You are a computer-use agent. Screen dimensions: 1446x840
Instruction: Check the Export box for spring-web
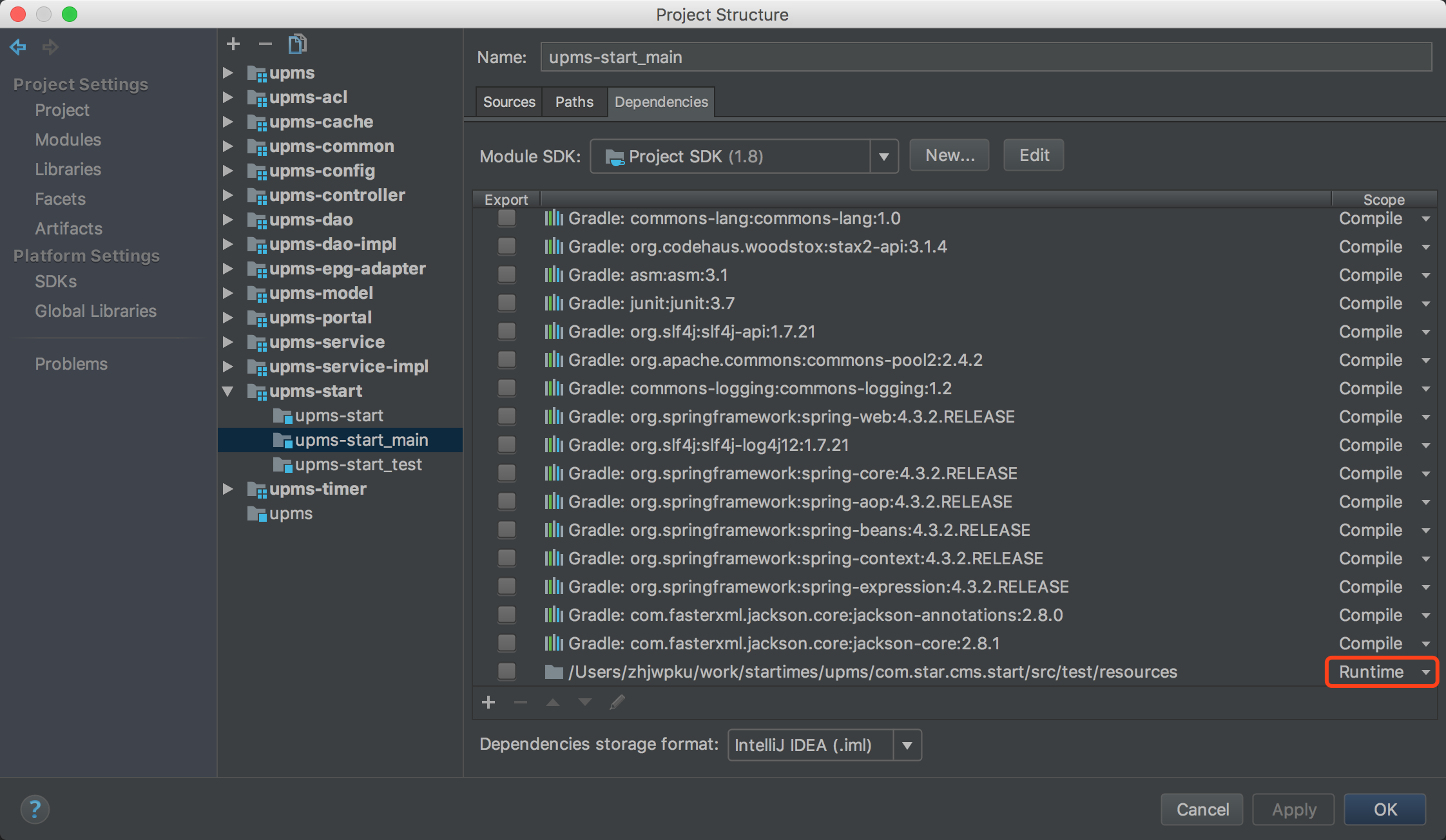(506, 416)
